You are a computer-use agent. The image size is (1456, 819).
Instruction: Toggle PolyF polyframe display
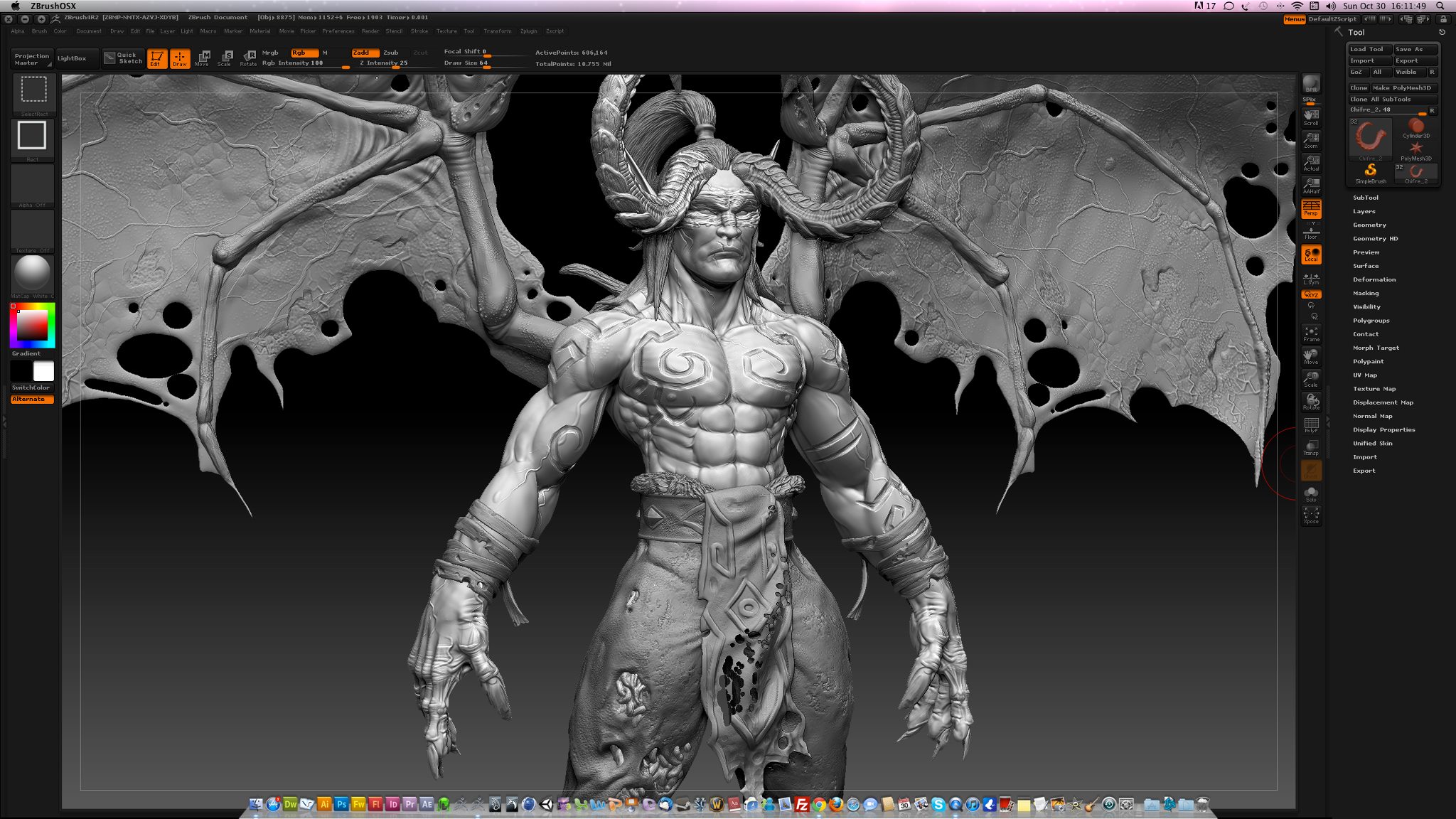click(1311, 425)
